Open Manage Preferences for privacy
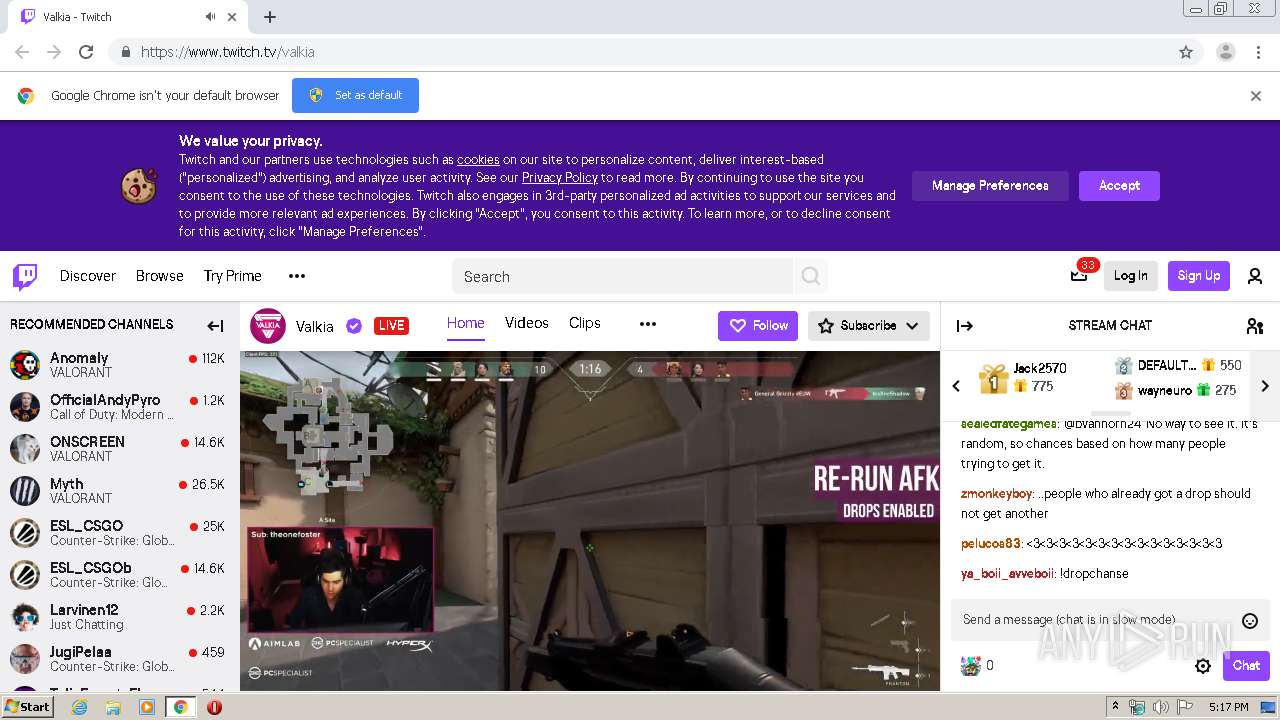The height and width of the screenshot is (720, 1280). coord(990,186)
